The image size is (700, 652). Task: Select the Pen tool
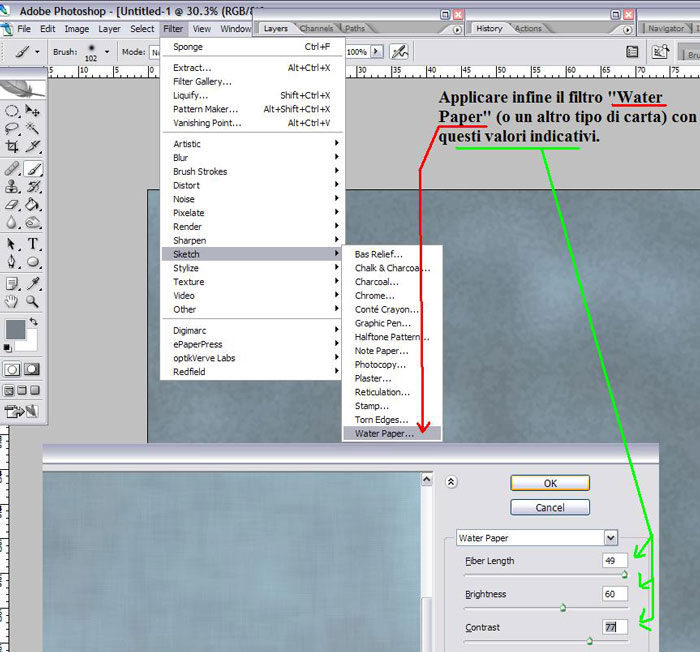pyautogui.click(x=12, y=262)
